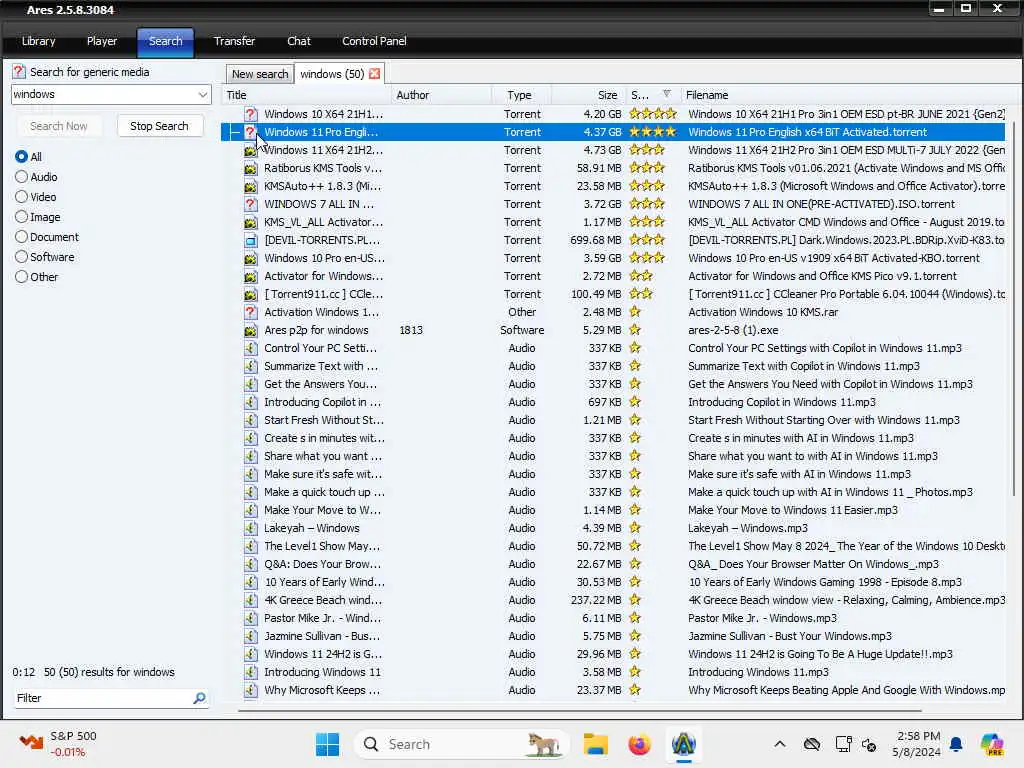The height and width of the screenshot is (768, 1024).
Task: Click the Filename column header
Action: 844,95
